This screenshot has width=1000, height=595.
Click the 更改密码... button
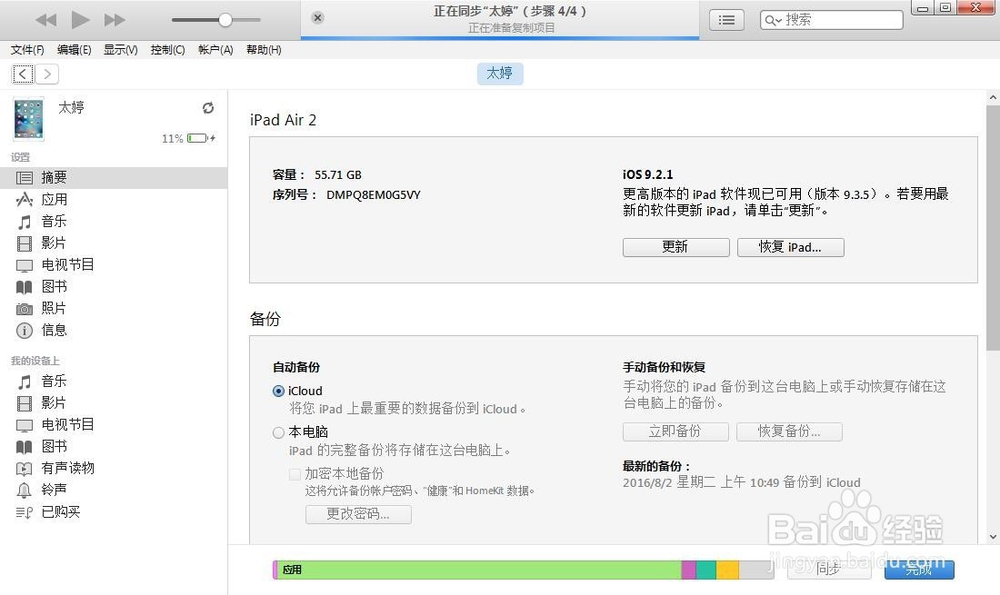(x=358, y=514)
